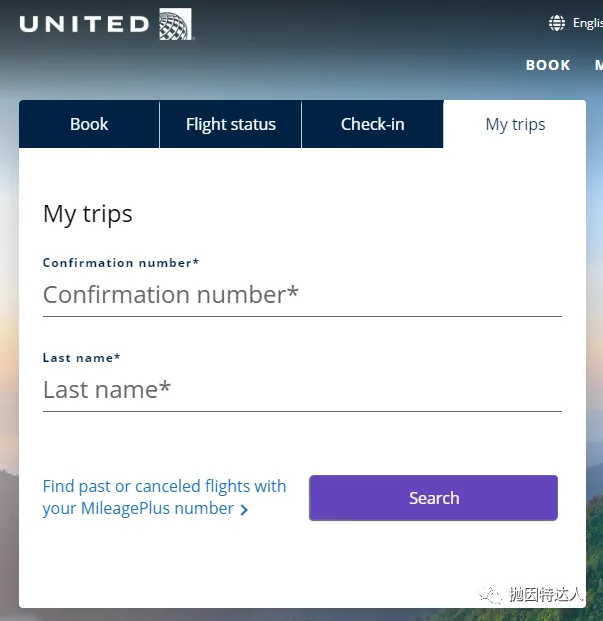Click the WeChat watermark icon

coord(490,594)
